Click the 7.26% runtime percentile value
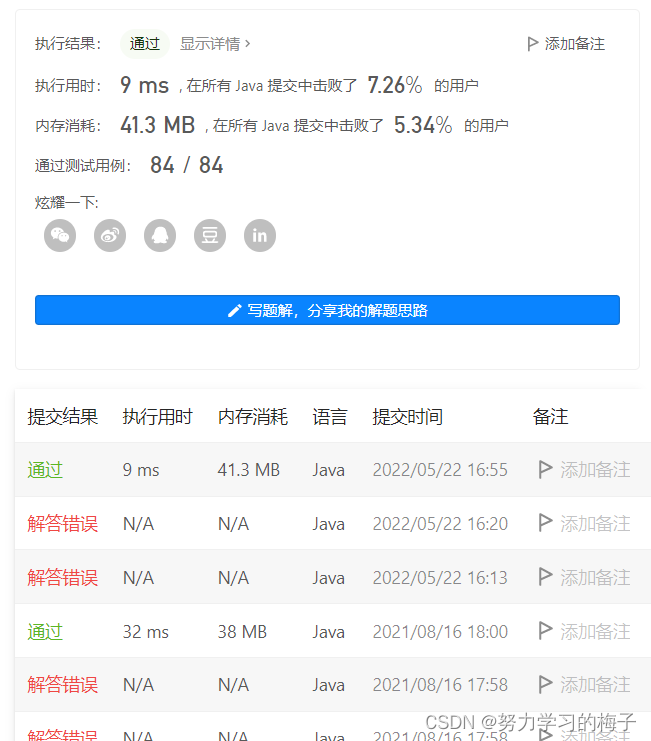Viewport: 651px width, 741px height. tap(395, 86)
